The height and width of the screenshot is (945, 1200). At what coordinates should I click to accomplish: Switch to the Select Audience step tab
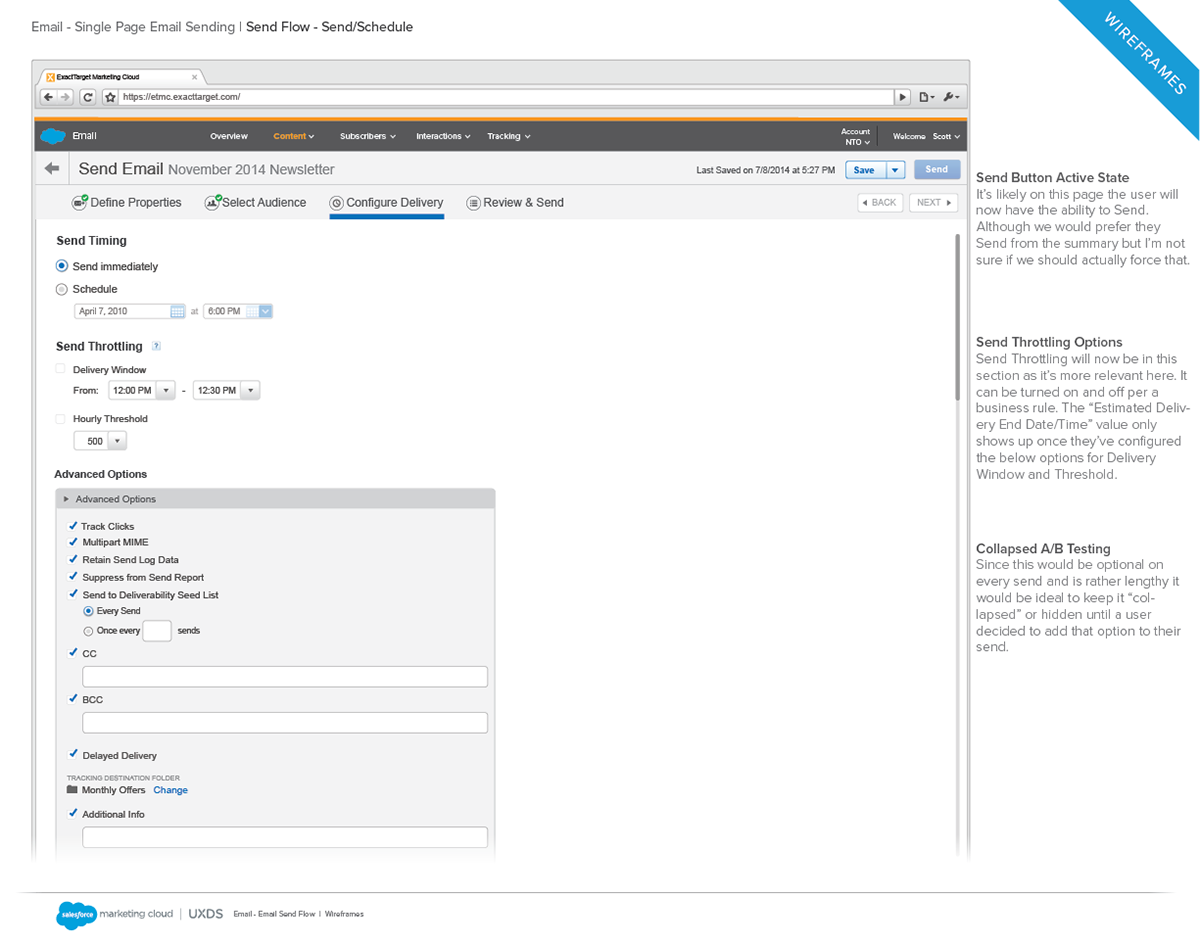click(255, 203)
